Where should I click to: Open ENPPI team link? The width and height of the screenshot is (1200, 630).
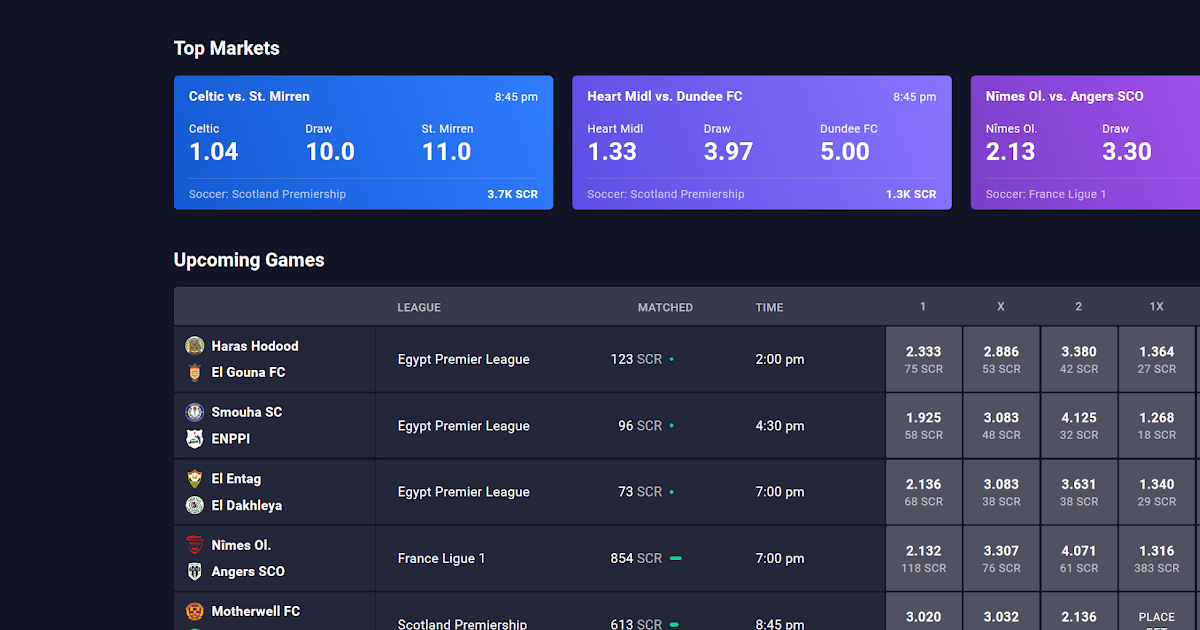click(231, 438)
